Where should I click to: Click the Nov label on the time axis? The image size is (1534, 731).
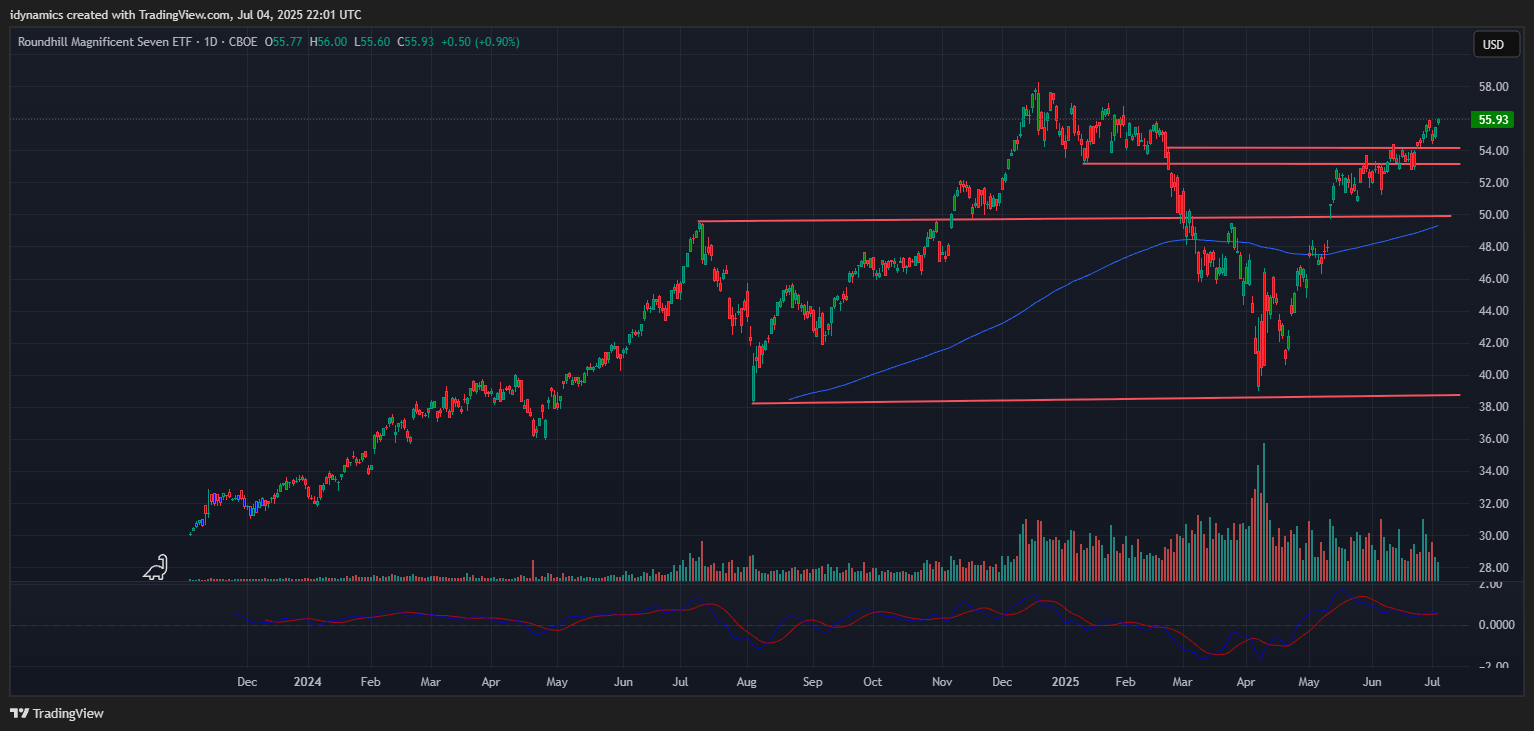(941, 682)
